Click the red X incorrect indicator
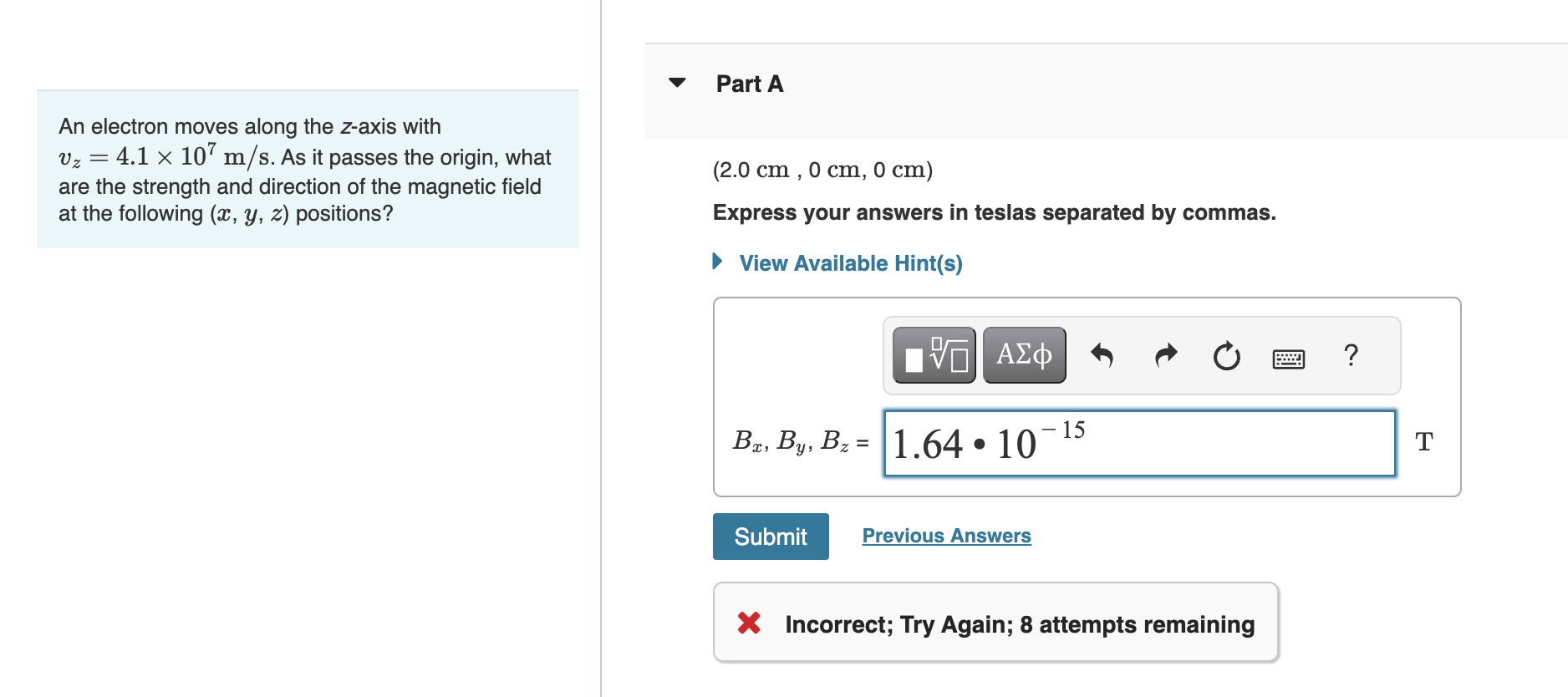The image size is (1568, 697). coord(748,623)
